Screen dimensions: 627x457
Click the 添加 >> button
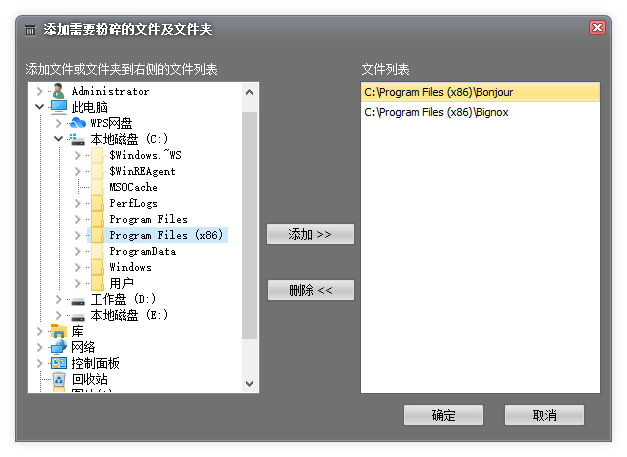[310, 234]
